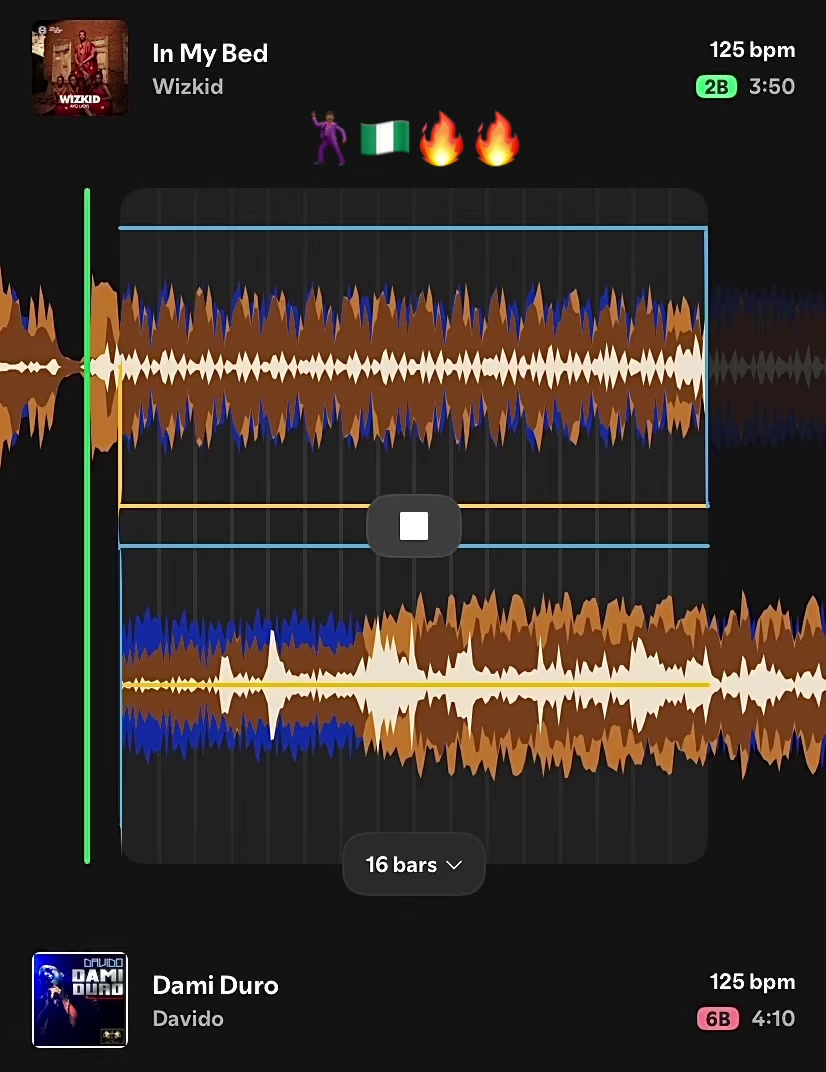Click the Davido artist name
The image size is (826, 1072).
(187, 1019)
